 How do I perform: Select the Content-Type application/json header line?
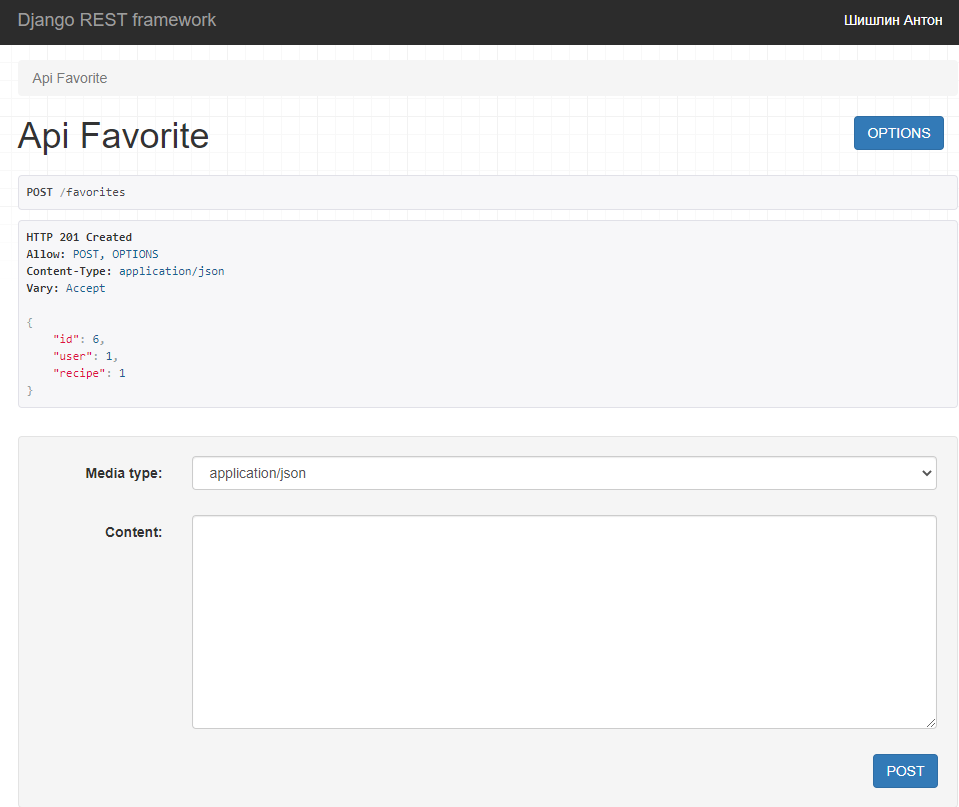pyautogui.click(x=125, y=271)
